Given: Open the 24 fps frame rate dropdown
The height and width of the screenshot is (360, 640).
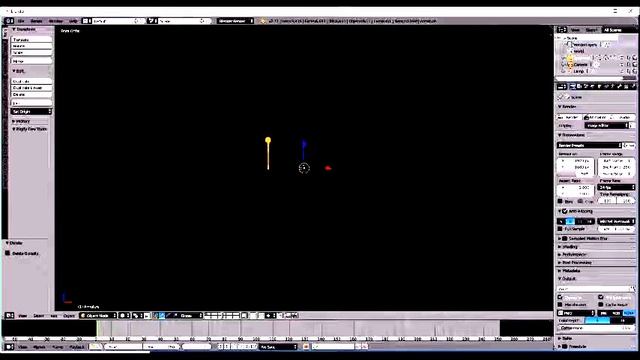Looking at the screenshot, I should 616,187.
